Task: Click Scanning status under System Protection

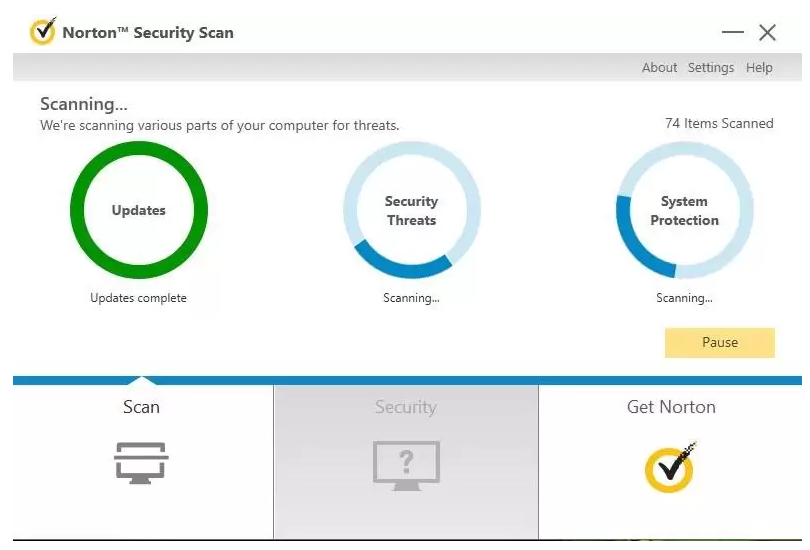Action: tap(684, 298)
